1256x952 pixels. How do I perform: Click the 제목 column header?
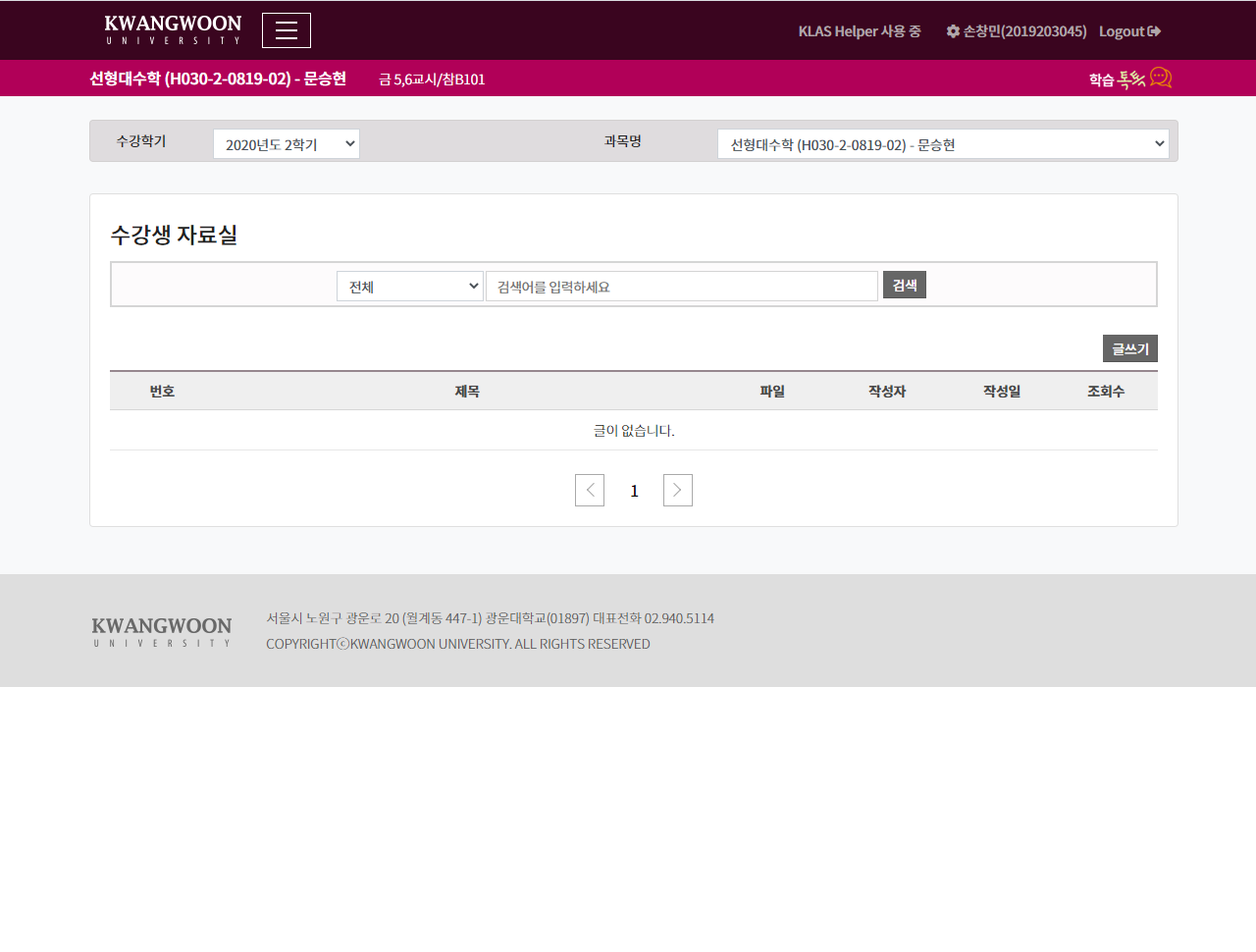467,391
